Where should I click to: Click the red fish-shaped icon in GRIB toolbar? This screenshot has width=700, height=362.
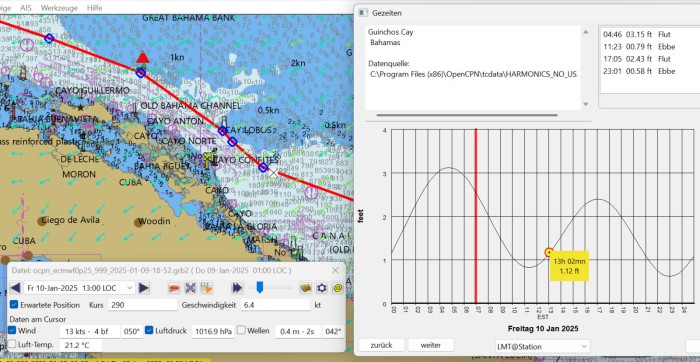click(x=174, y=288)
